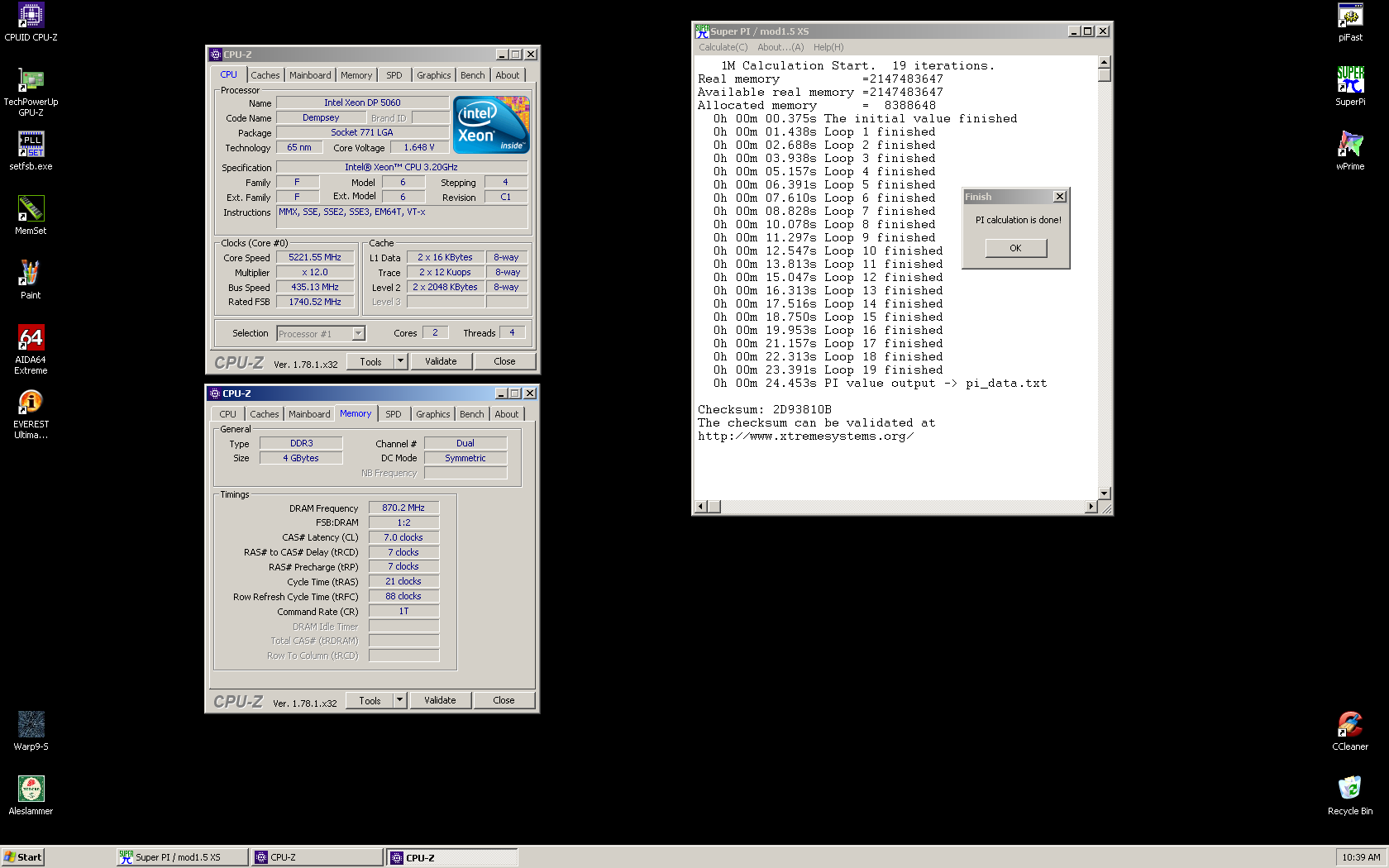Switch to second CPU-Z taskbar button

coord(452,857)
